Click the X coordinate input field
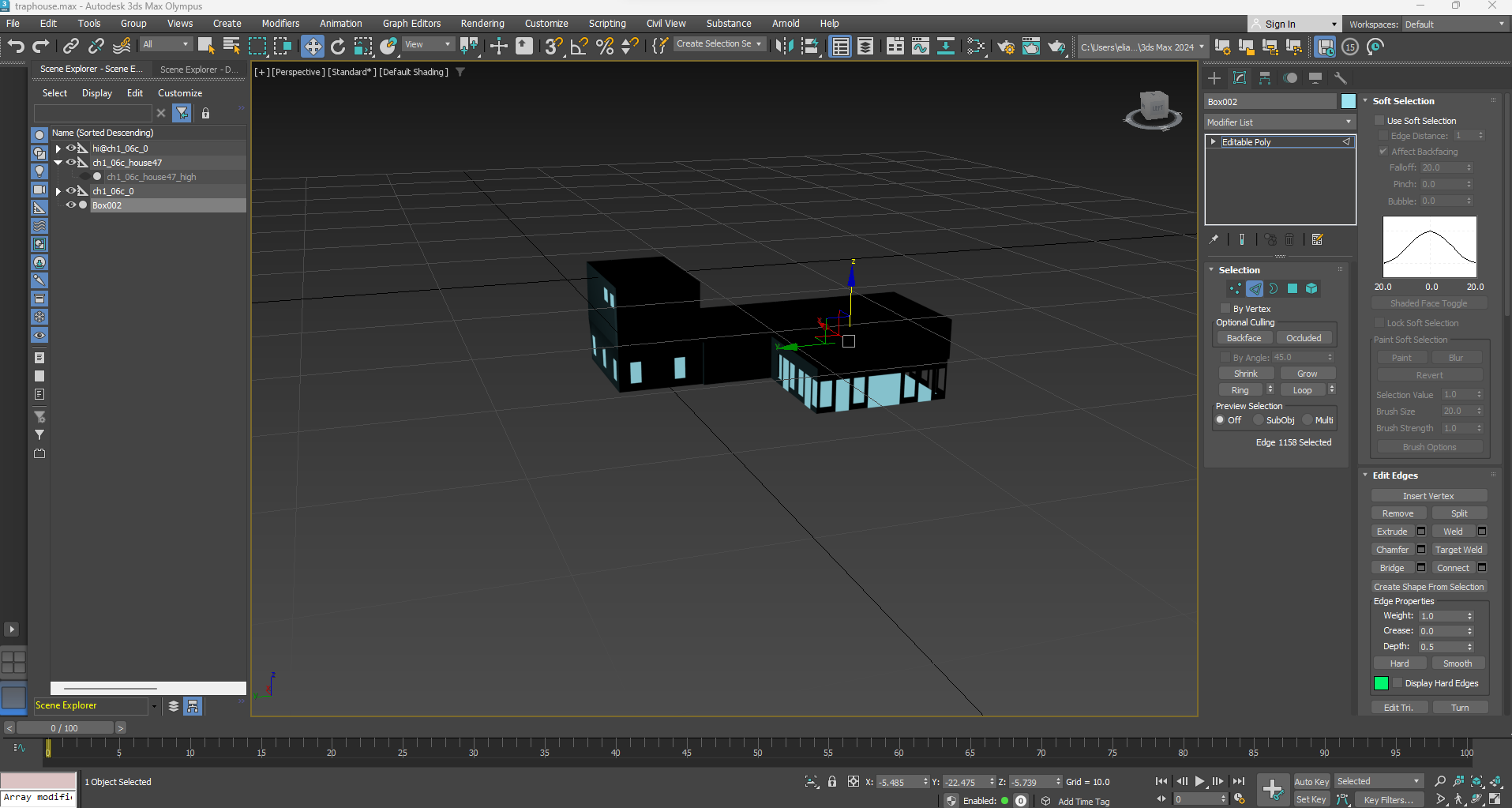 [x=900, y=781]
